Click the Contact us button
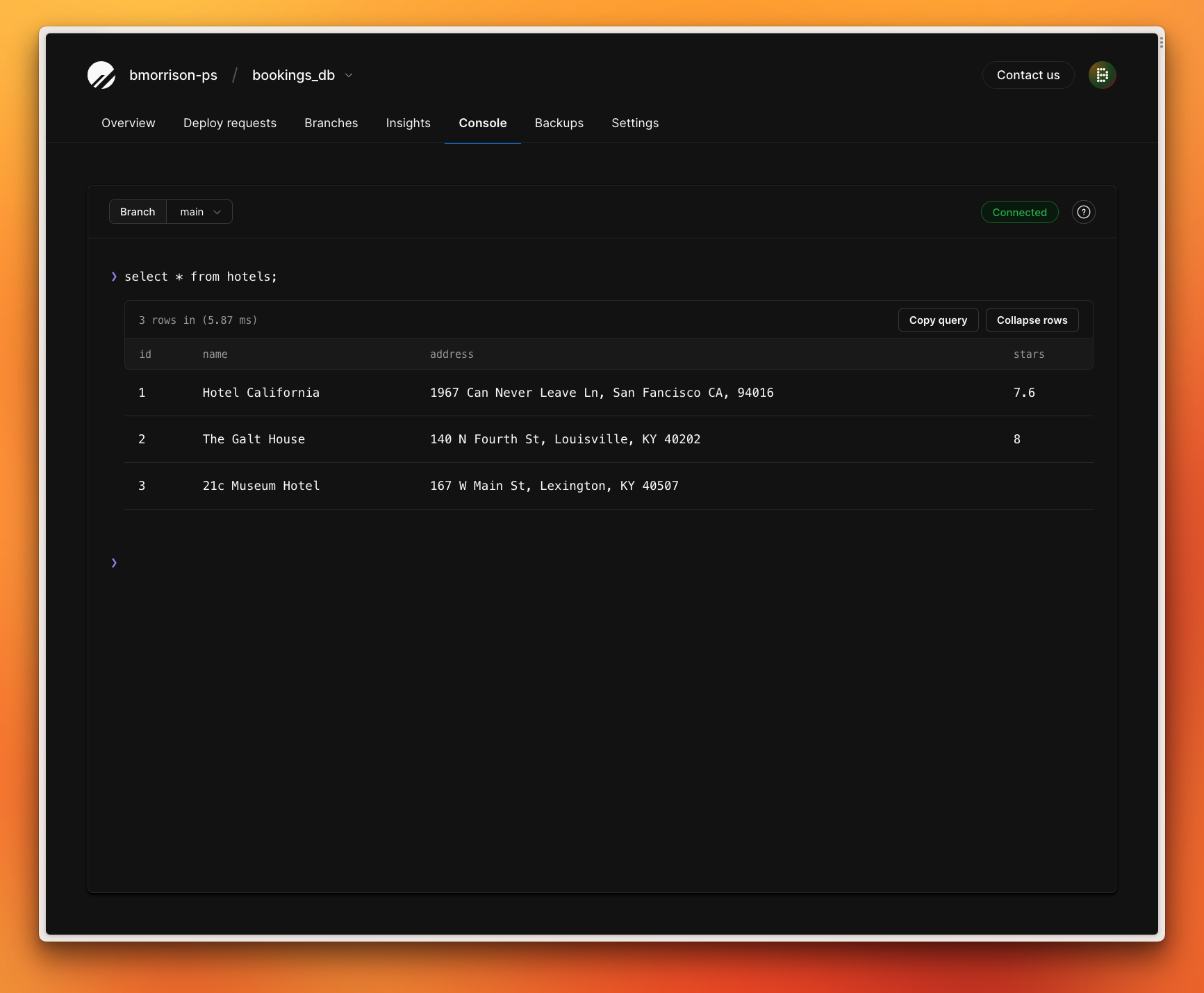This screenshot has height=993, width=1204. pyautogui.click(x=1028, y=75)
